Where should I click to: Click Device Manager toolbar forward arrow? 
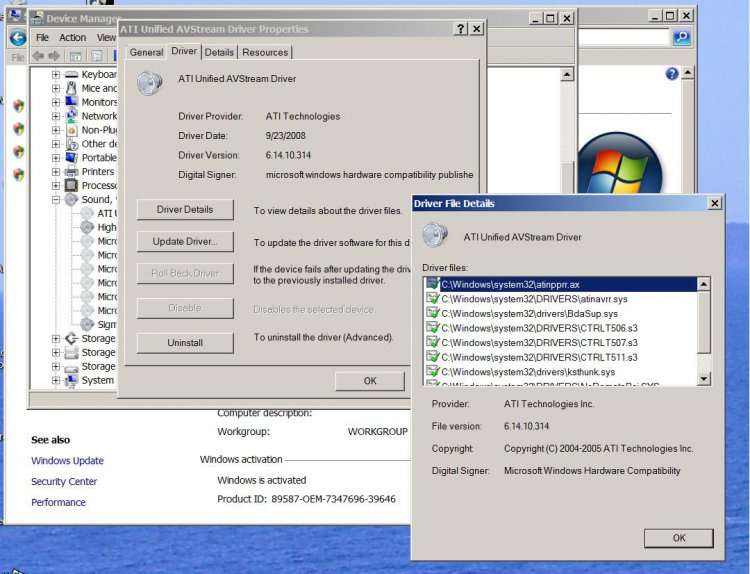click(54, 56)
